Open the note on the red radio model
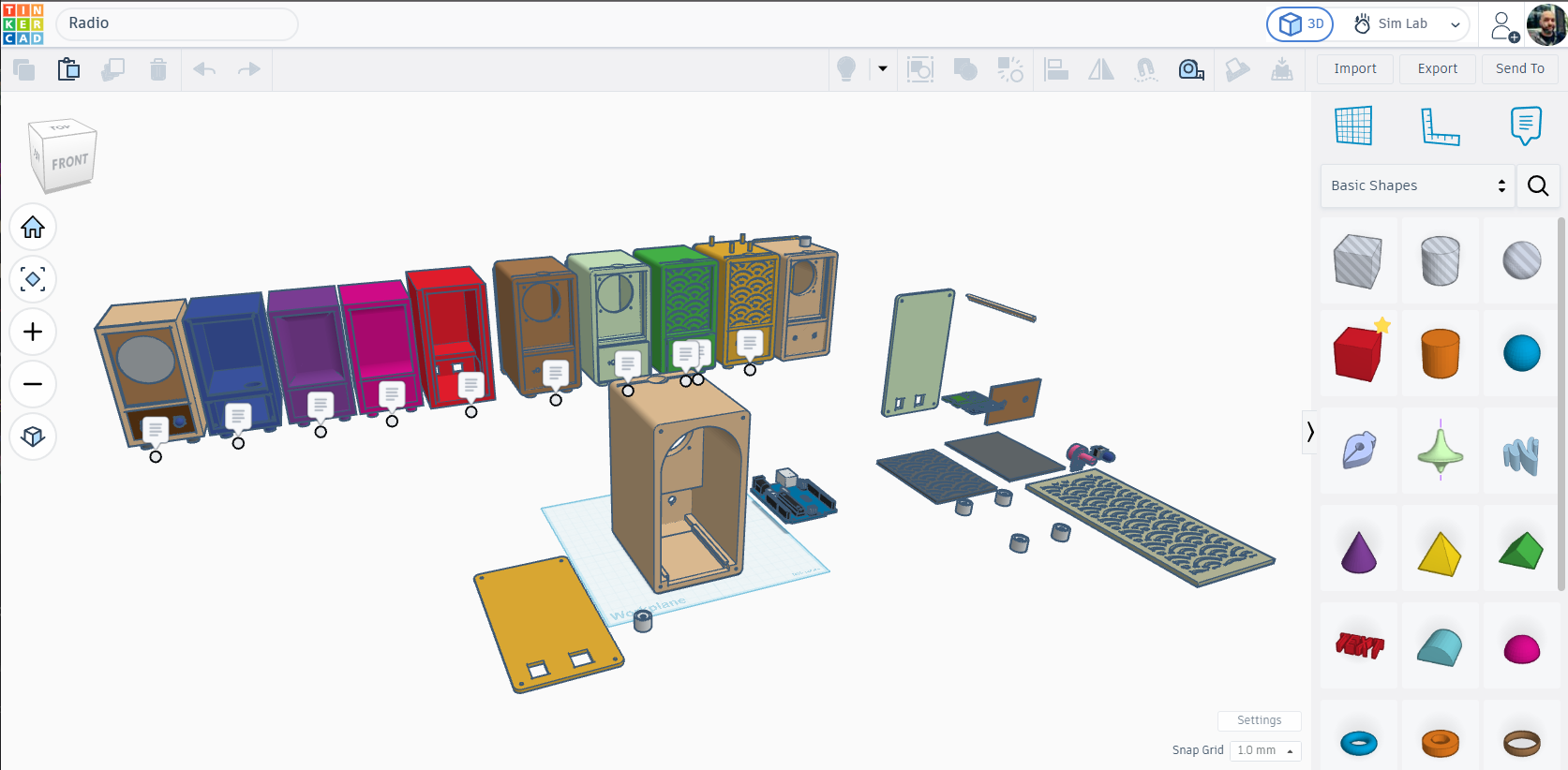This screenshot has width=1568, height=770. [470, 384]
